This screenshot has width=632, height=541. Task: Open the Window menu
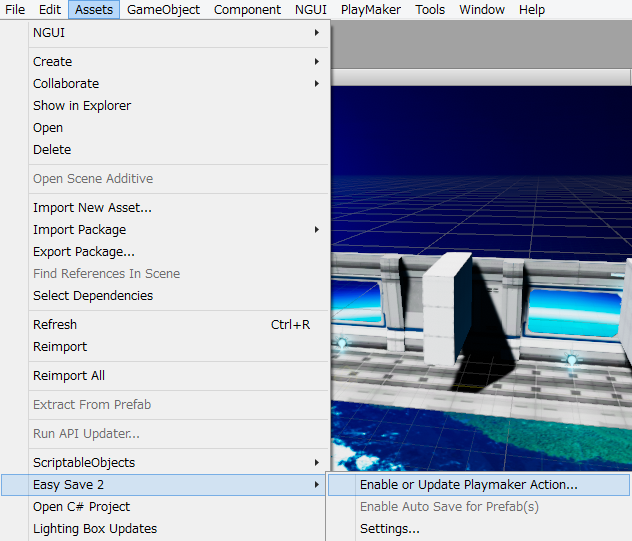point(482,9)
